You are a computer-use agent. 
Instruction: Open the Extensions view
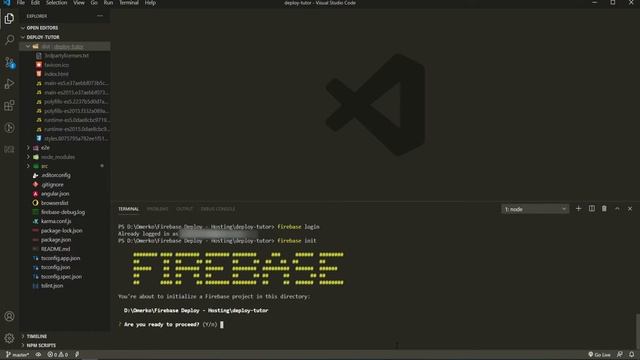[9, 106]
